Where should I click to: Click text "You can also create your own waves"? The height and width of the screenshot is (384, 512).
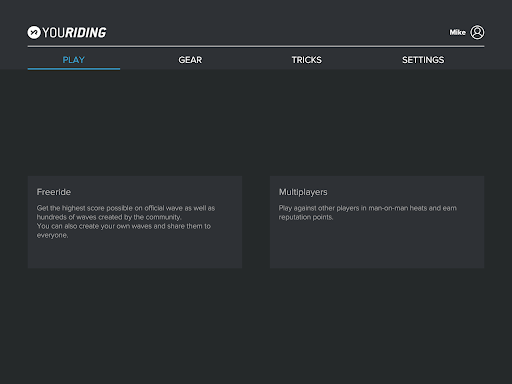tap(94, 226)
